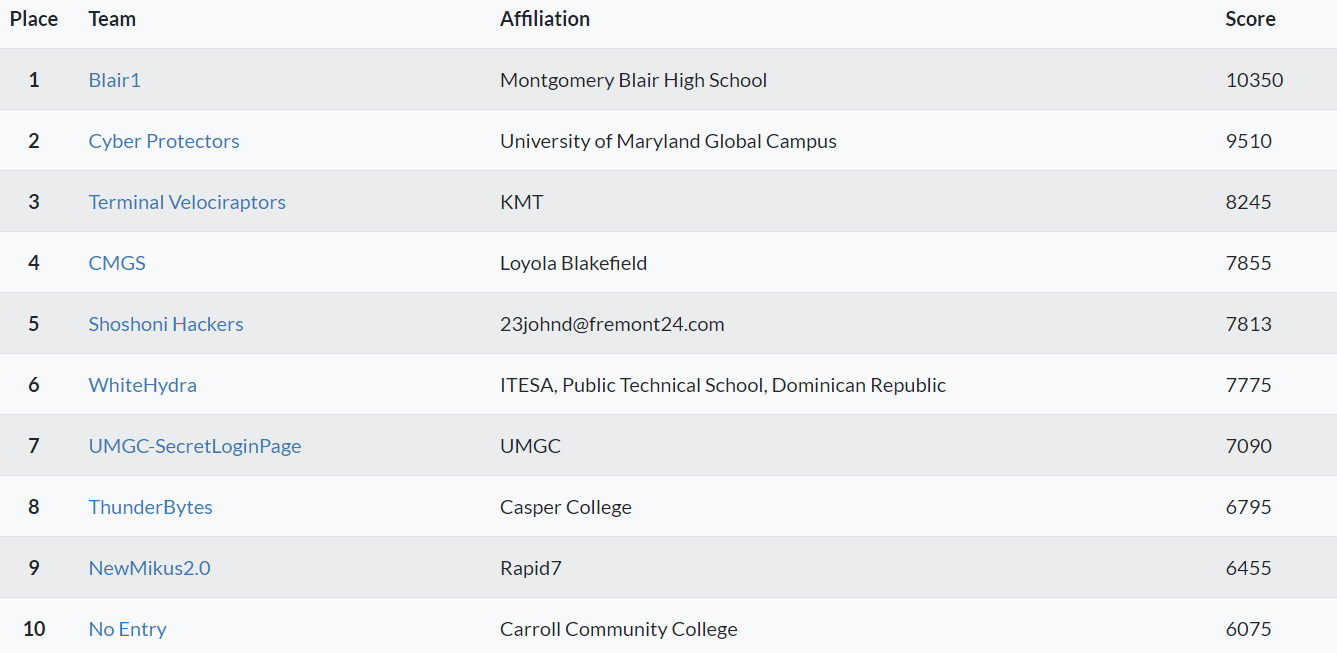This screenshot has width=1337, height=653.
Task: Select the ThunderBytes team link
Action: click(150, 507)
